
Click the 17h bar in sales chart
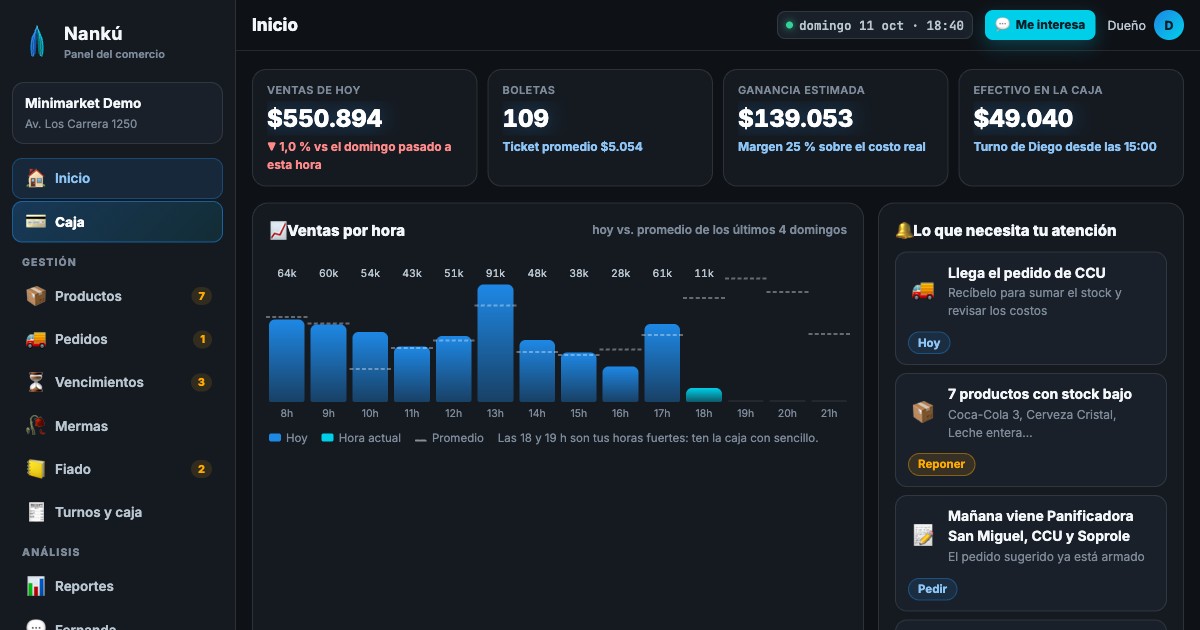(x=662, y=363)
